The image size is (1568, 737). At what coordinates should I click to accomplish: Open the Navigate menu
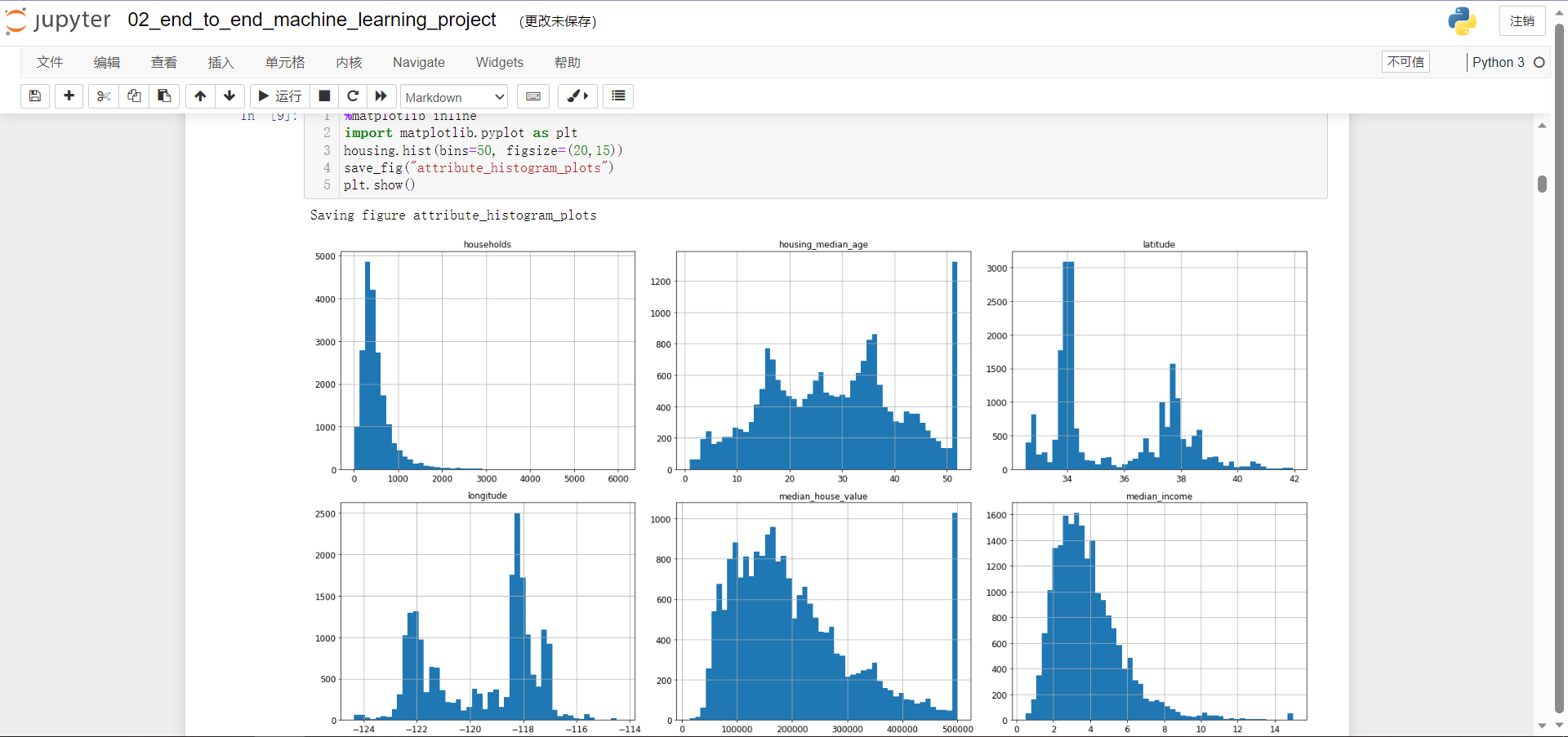(x=419, y=62)
